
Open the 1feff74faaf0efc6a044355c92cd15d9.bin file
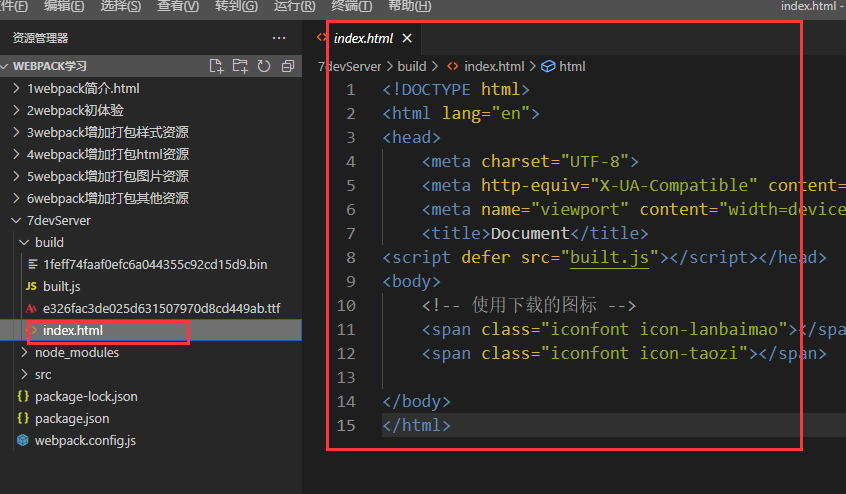[x=155, y=264]
